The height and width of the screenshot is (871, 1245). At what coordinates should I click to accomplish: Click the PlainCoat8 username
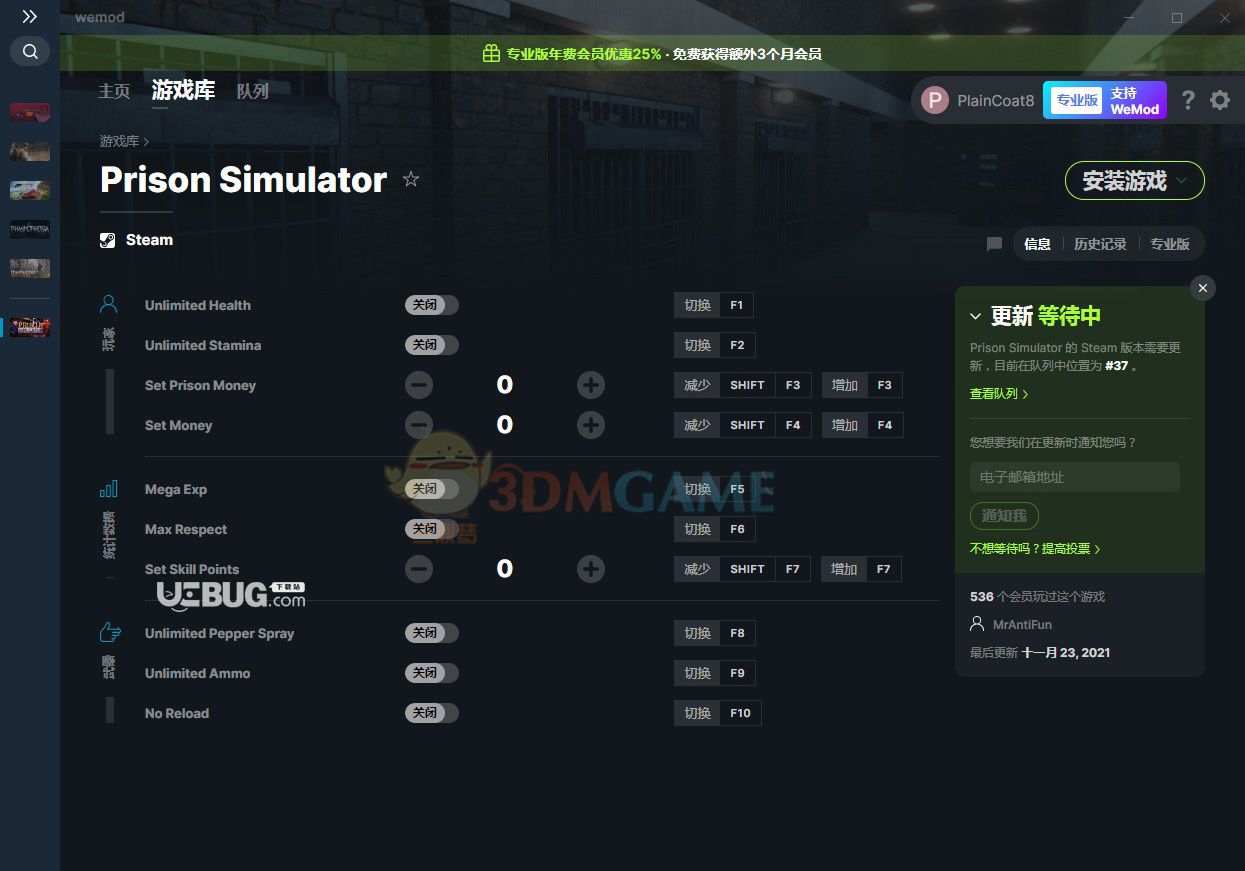[x=995, y=100]
